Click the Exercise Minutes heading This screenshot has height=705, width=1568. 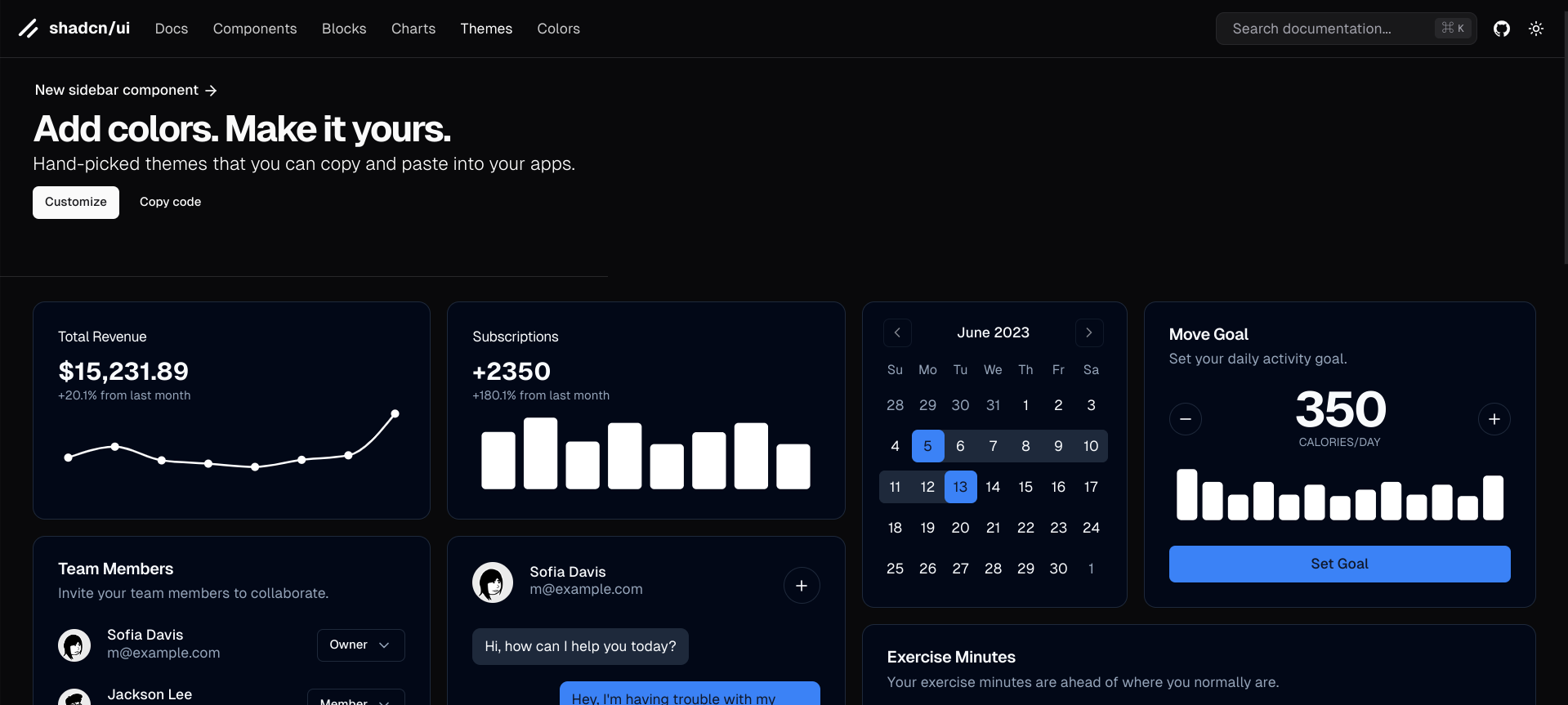point(951,657)
